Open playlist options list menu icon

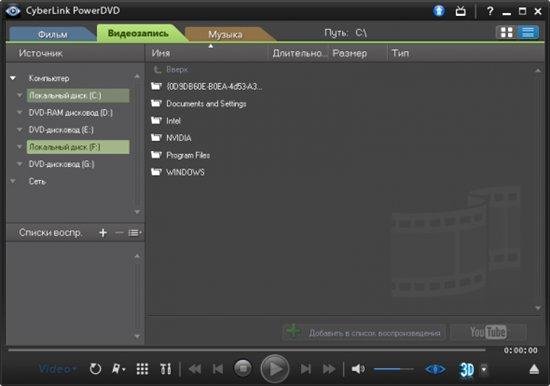point(135,233)
